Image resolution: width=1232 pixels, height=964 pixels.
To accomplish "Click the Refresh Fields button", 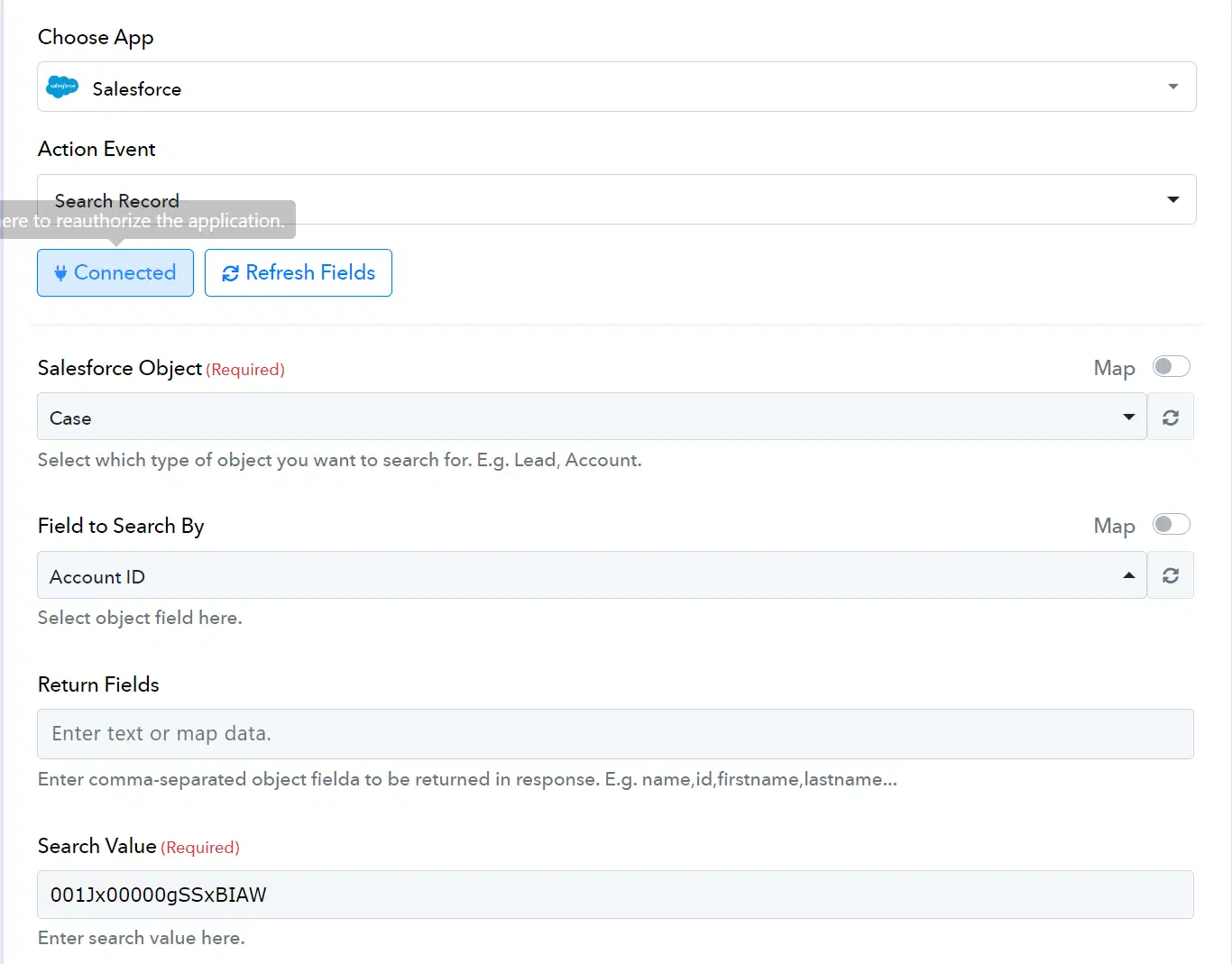I will click(299, 272).
